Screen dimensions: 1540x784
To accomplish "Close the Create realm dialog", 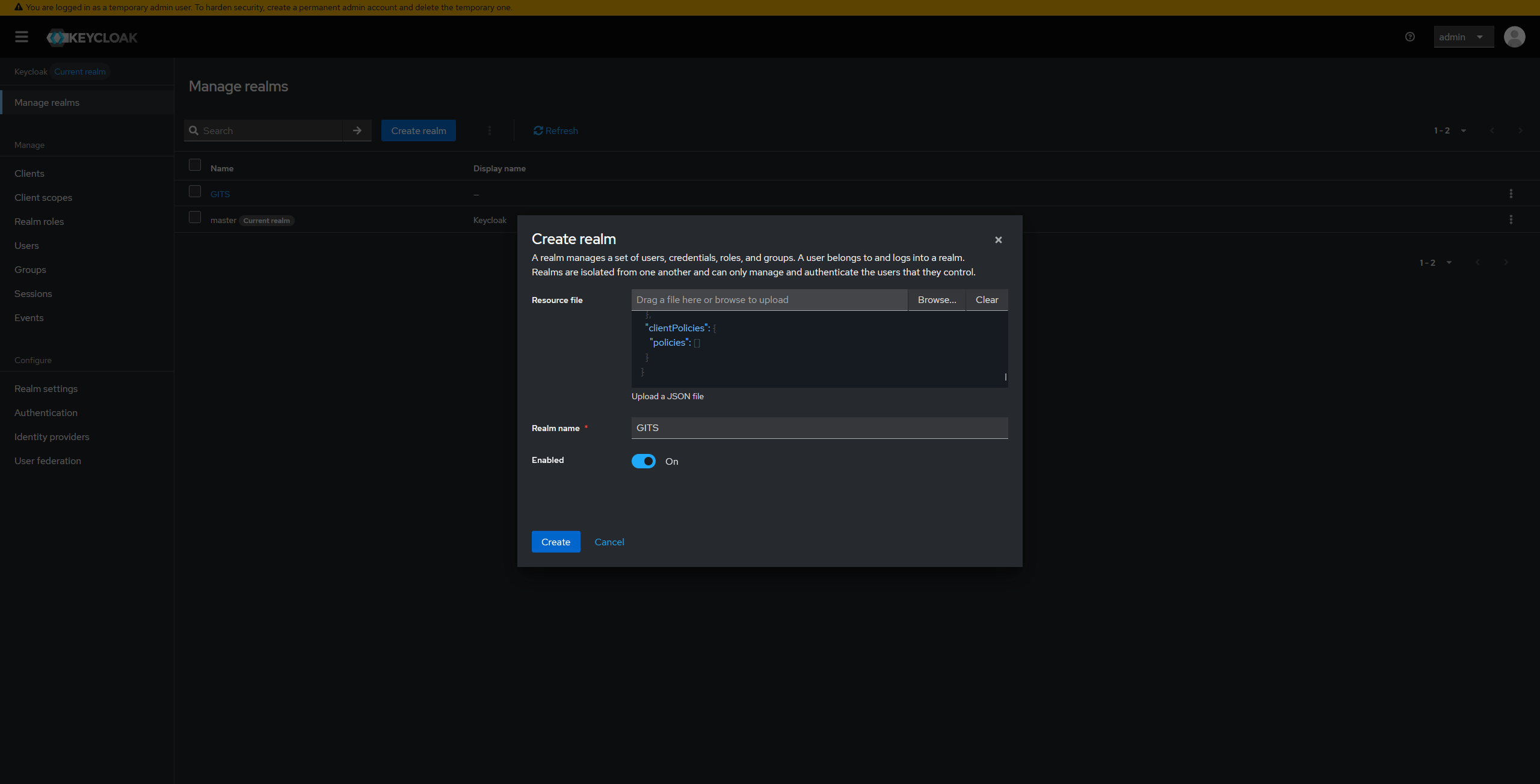I will click(999, 240).
